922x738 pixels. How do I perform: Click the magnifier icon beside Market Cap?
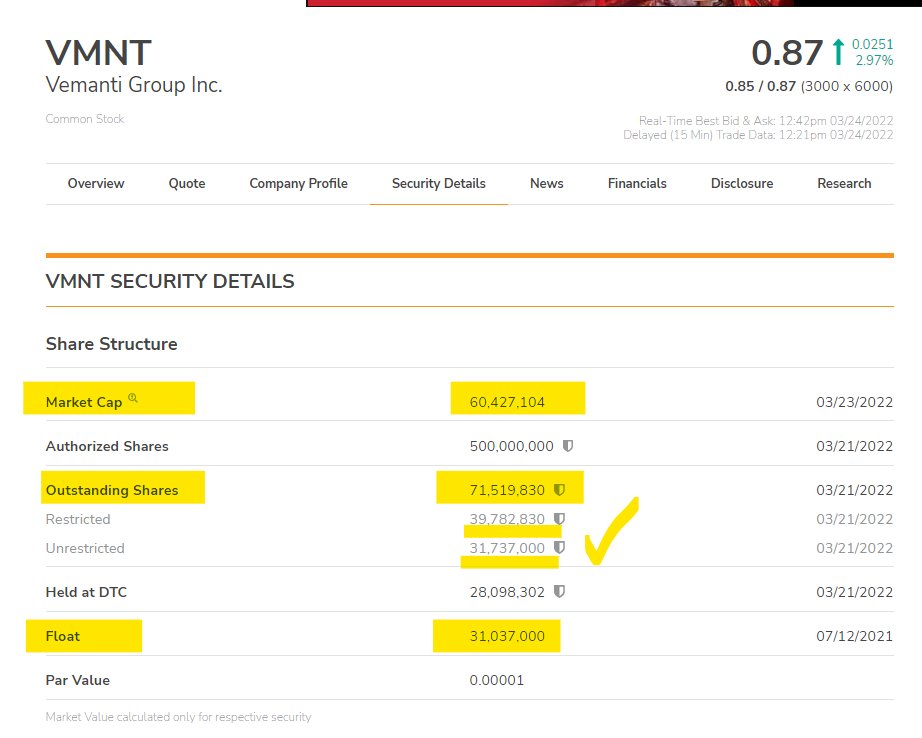click(133, 398)
